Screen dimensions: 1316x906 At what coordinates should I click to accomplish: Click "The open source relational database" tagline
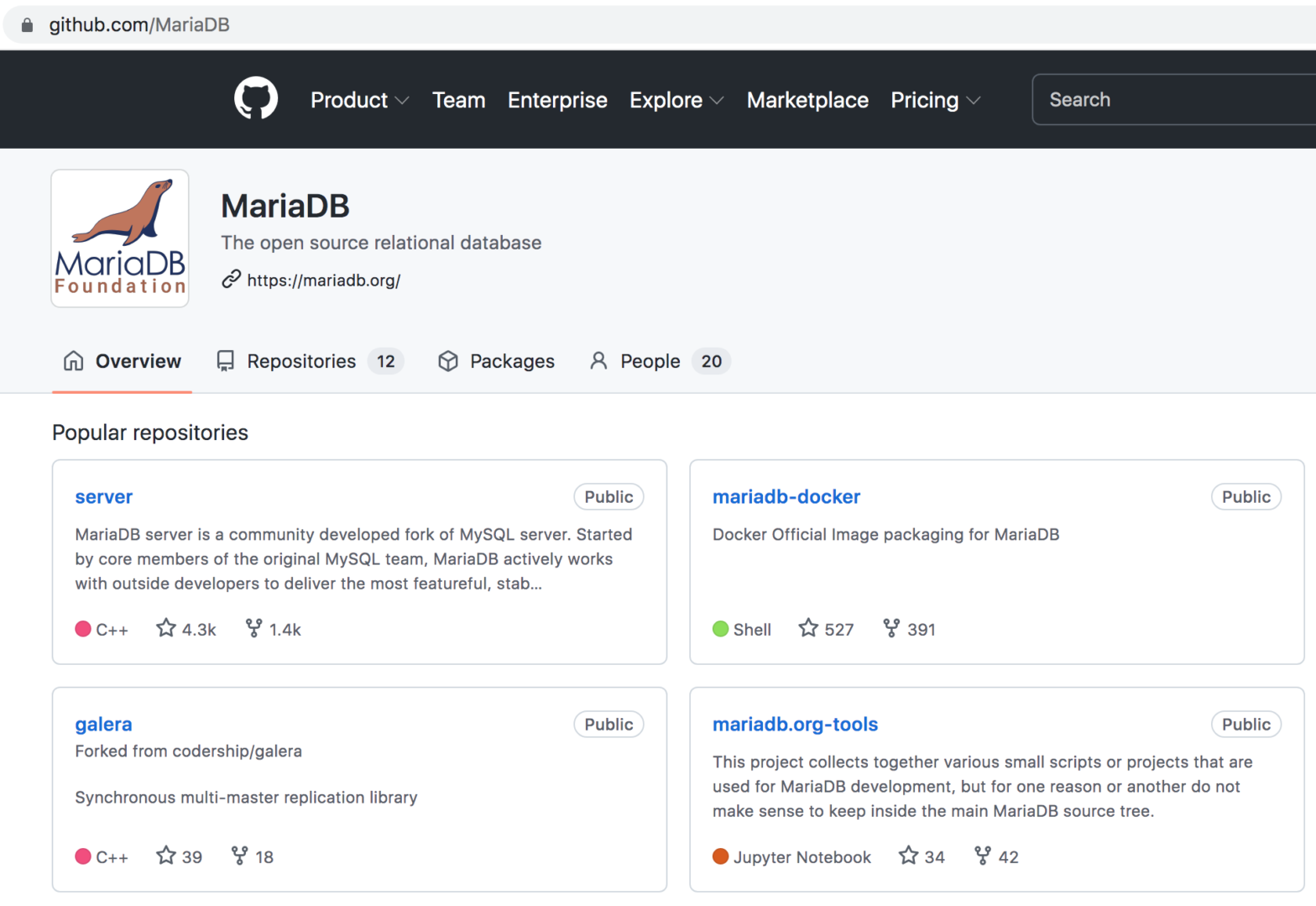pyautogui.click(x=381, y=243)
